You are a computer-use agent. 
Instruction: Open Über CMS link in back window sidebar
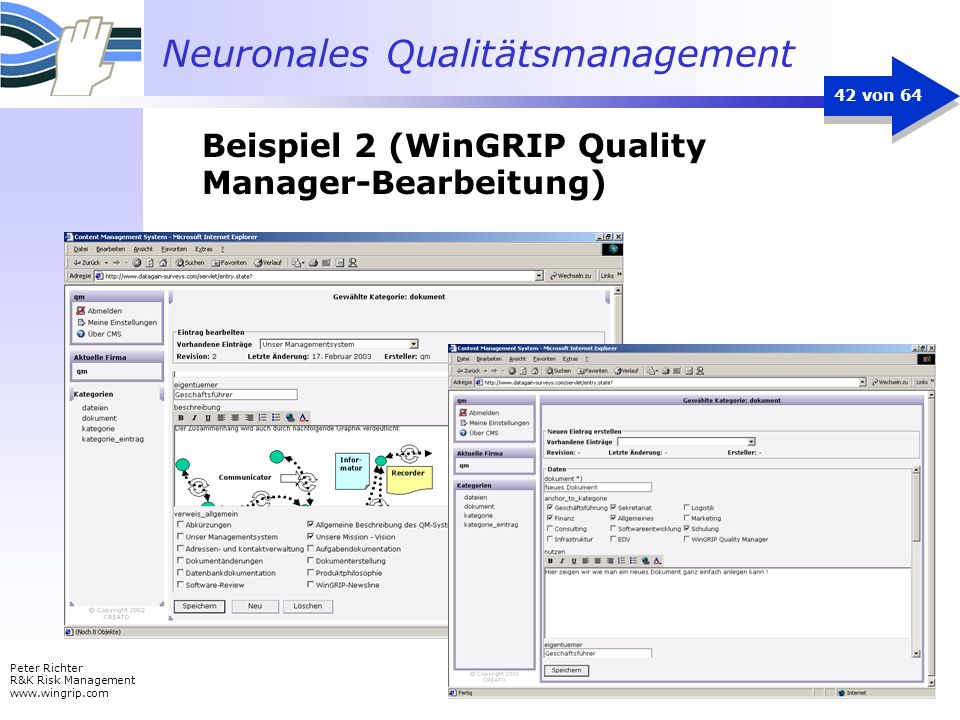104,334
